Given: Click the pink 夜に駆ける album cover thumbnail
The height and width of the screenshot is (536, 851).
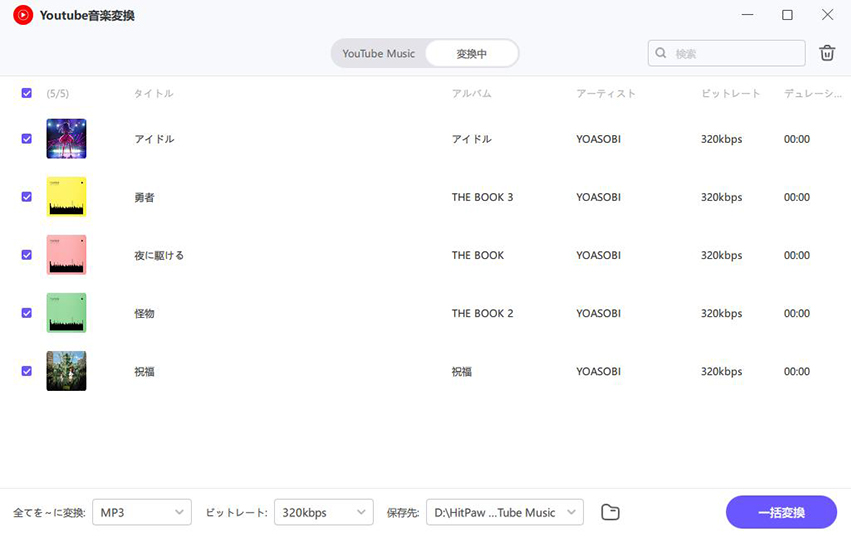Looking at the screenshot, I should [66, 255].
